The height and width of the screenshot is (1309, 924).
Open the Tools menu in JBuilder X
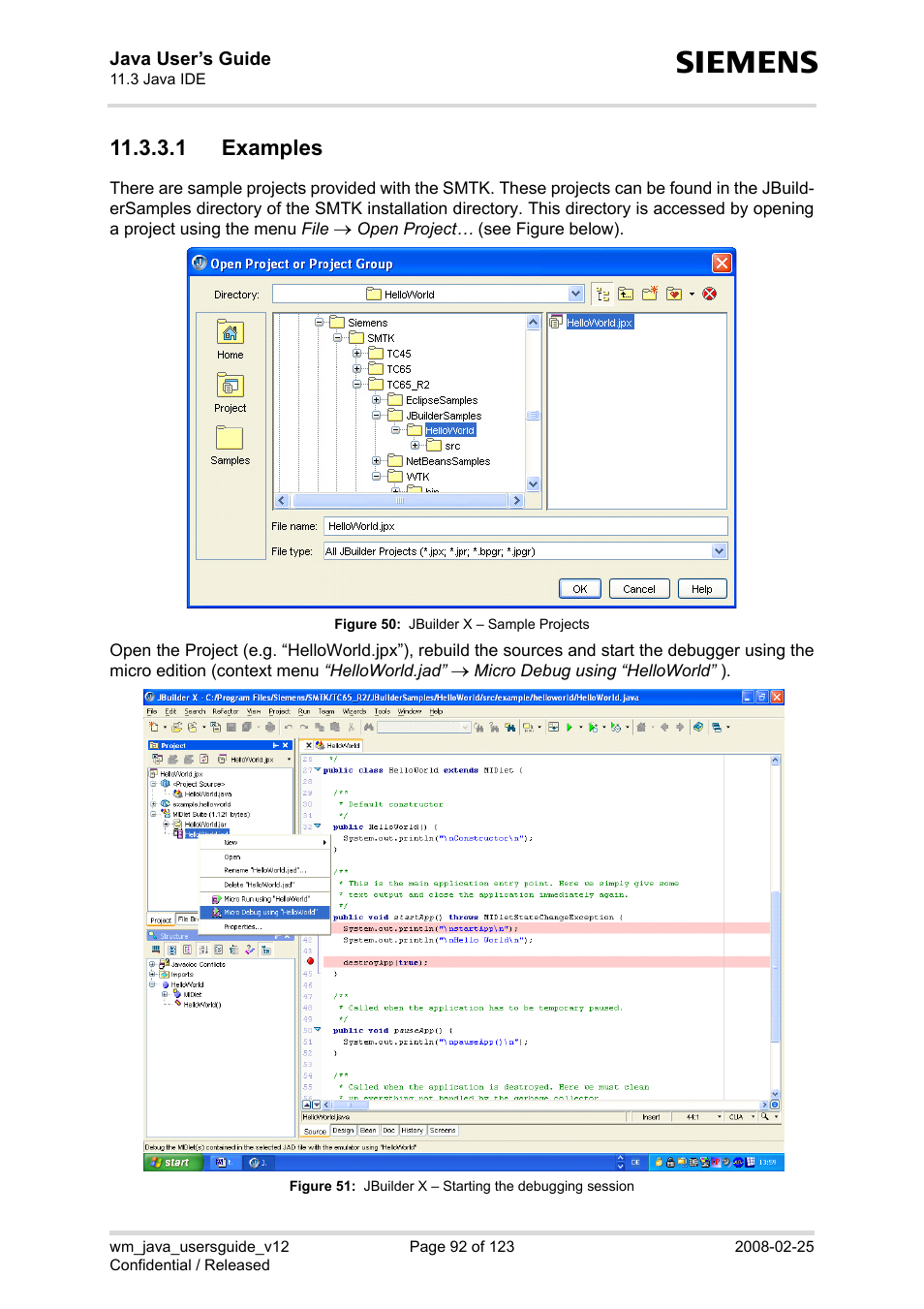click(383, 711)
